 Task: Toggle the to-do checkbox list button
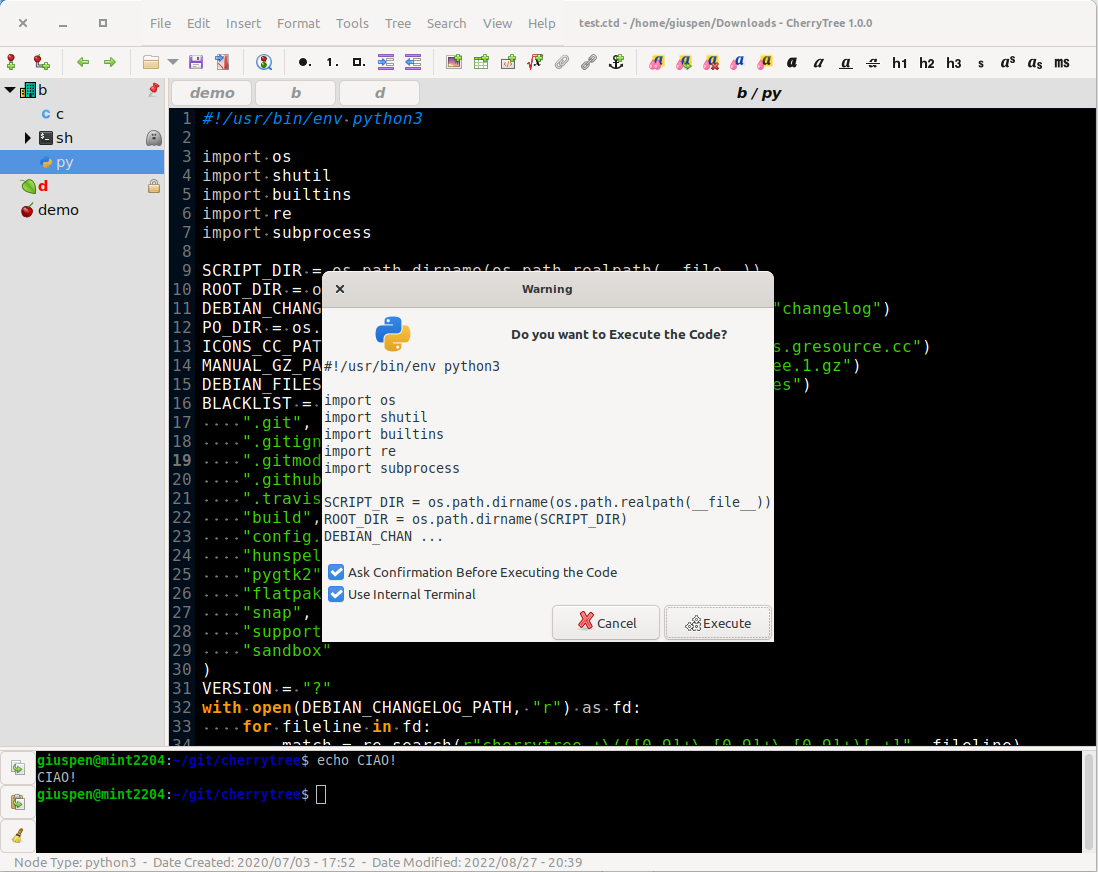click(x=358, y=62)
